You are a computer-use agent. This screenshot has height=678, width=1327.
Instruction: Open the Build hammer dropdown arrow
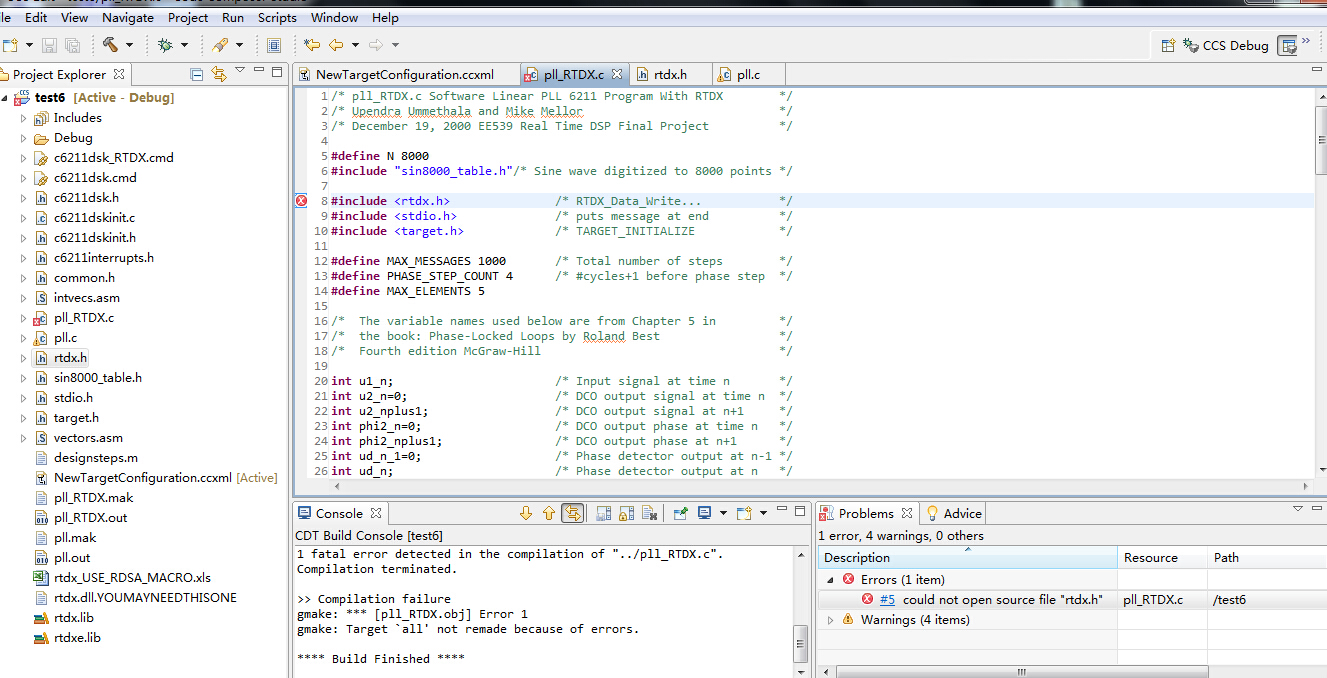[130, 45]
